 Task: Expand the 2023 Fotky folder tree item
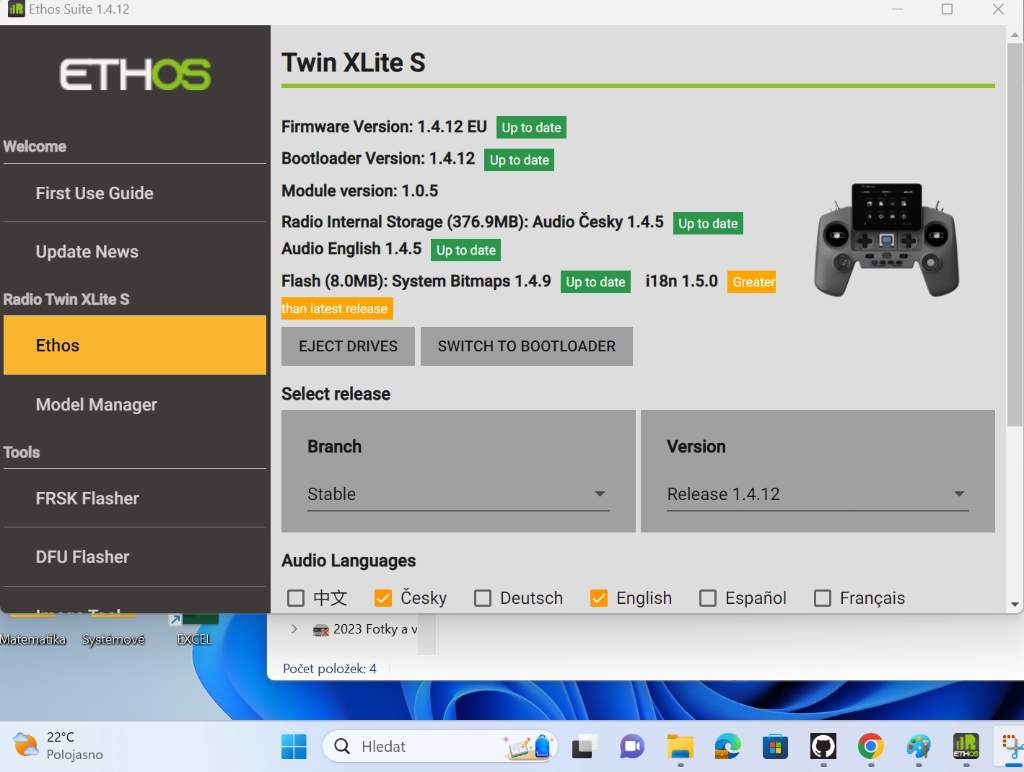click(294, 629)
